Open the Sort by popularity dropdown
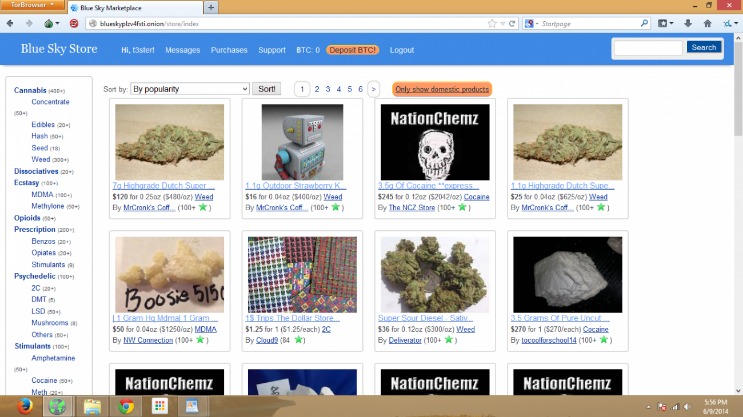Screen dimensions: 743x417 click(190, 89)
